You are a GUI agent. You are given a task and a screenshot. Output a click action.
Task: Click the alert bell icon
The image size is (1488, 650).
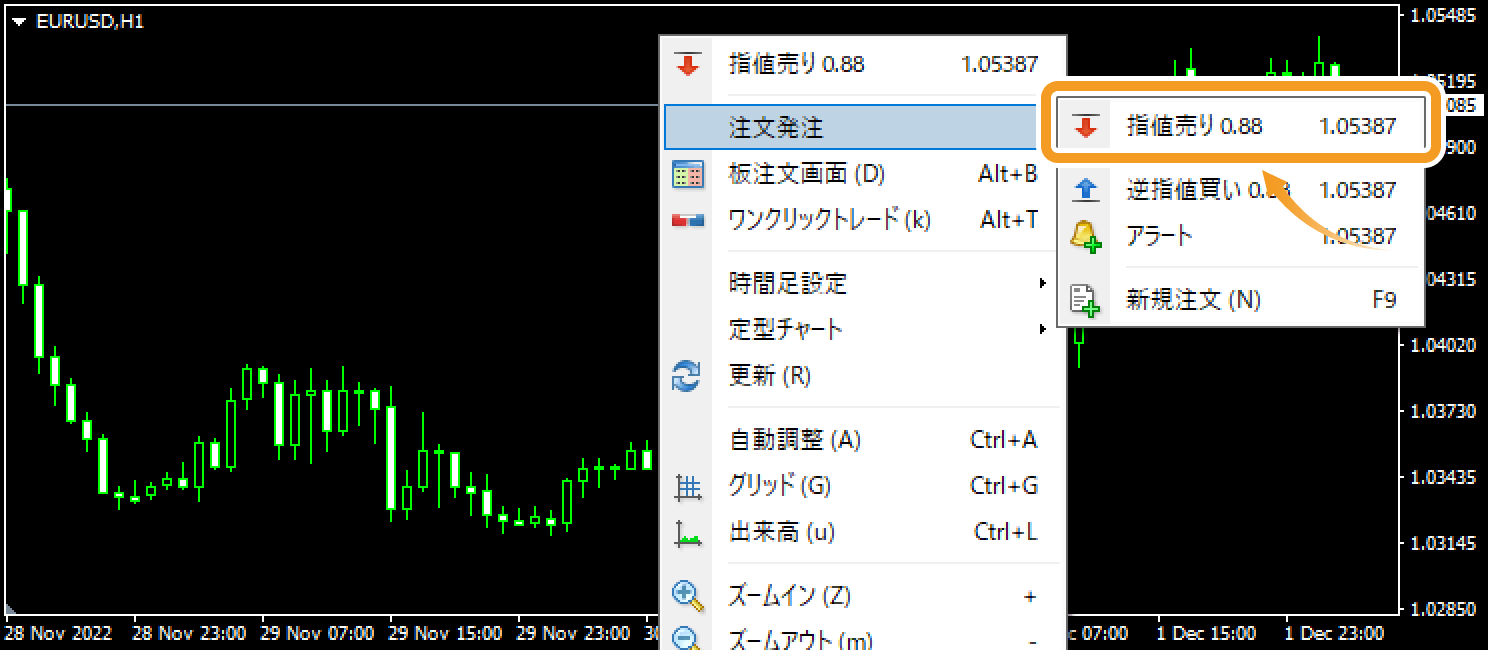(1085, 237)
